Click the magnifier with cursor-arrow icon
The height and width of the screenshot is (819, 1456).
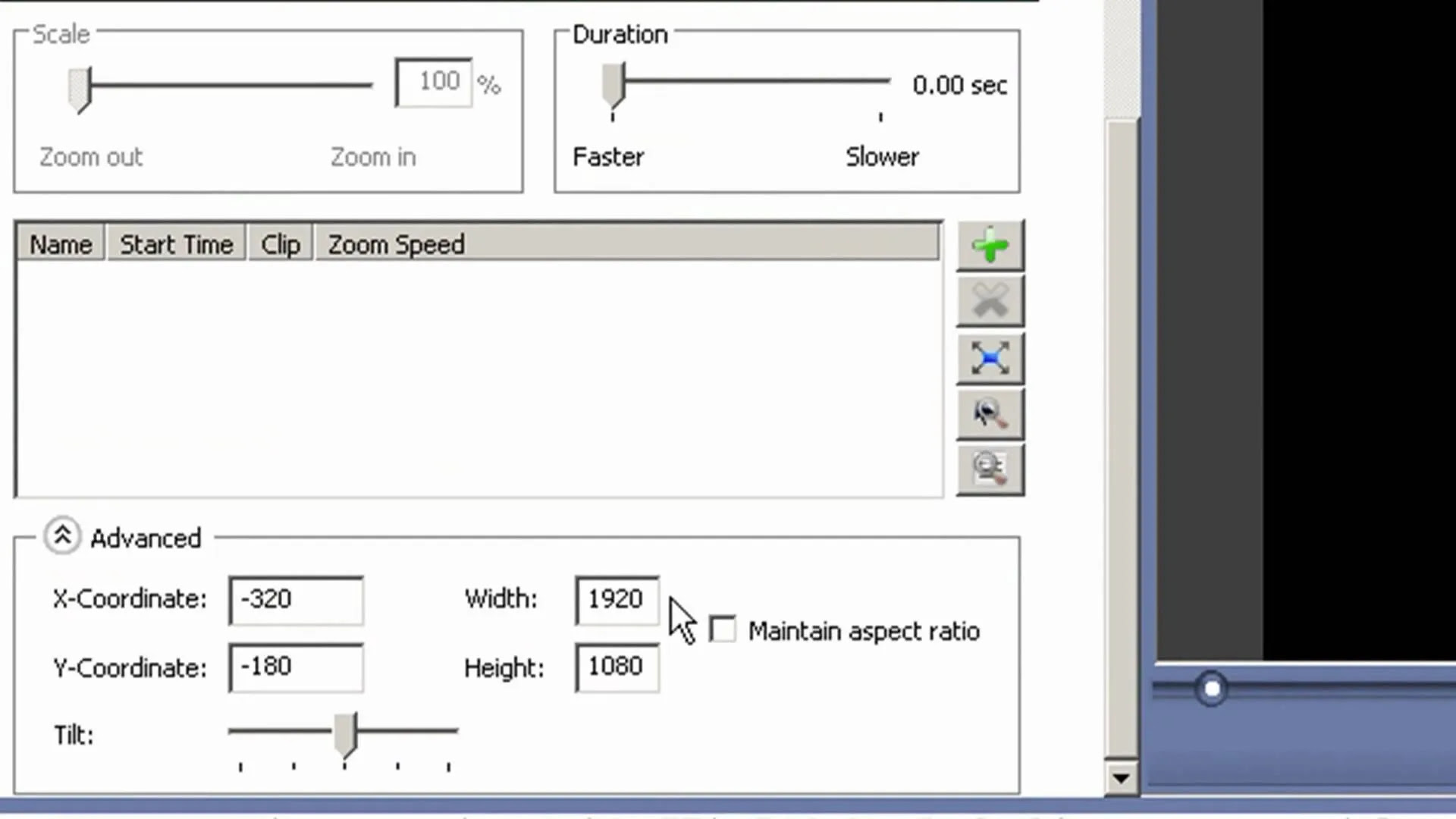coord(990,413)
